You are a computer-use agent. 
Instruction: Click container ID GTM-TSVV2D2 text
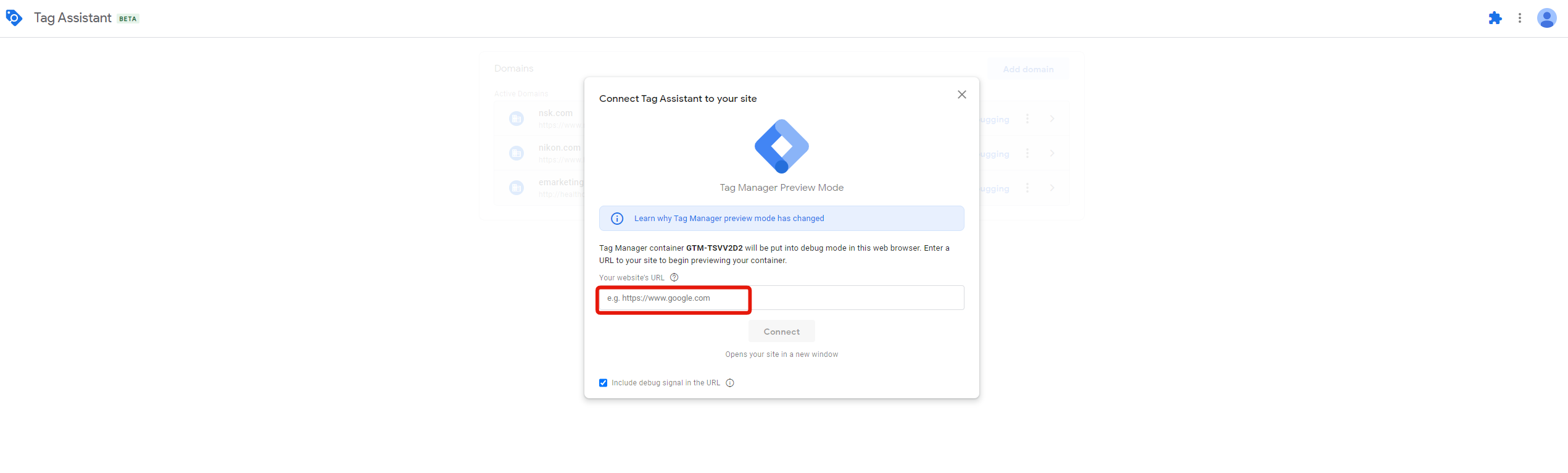715,248
